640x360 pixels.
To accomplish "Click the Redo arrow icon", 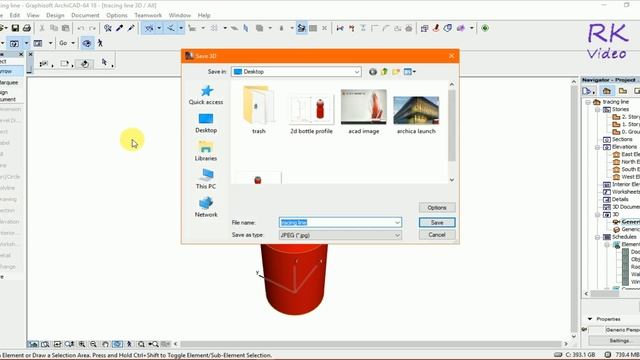I will pyautogui.click(x=92, y=28).
